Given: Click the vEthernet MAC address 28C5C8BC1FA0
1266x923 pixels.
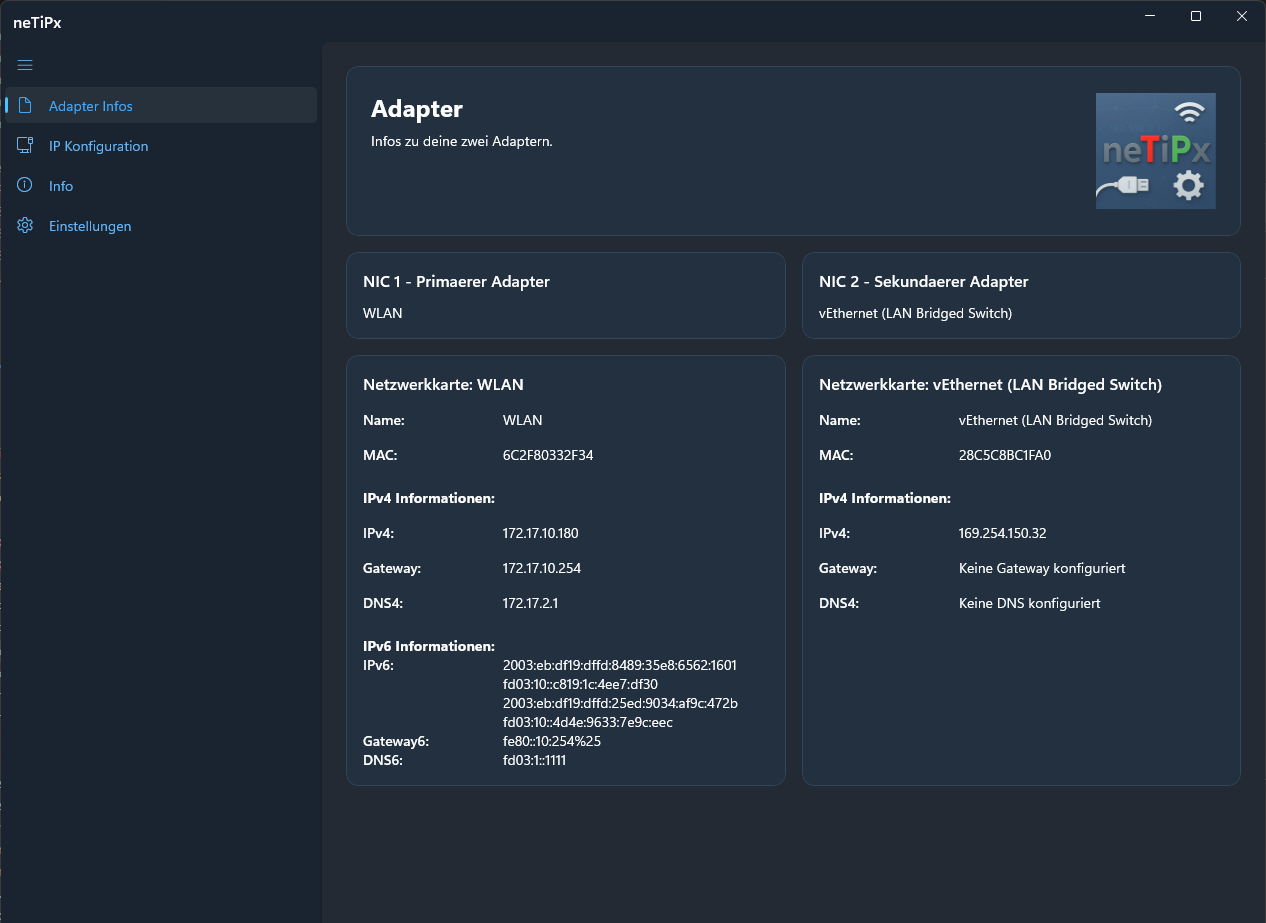Looking at the screenshot, I should [x=1004, y=456].
